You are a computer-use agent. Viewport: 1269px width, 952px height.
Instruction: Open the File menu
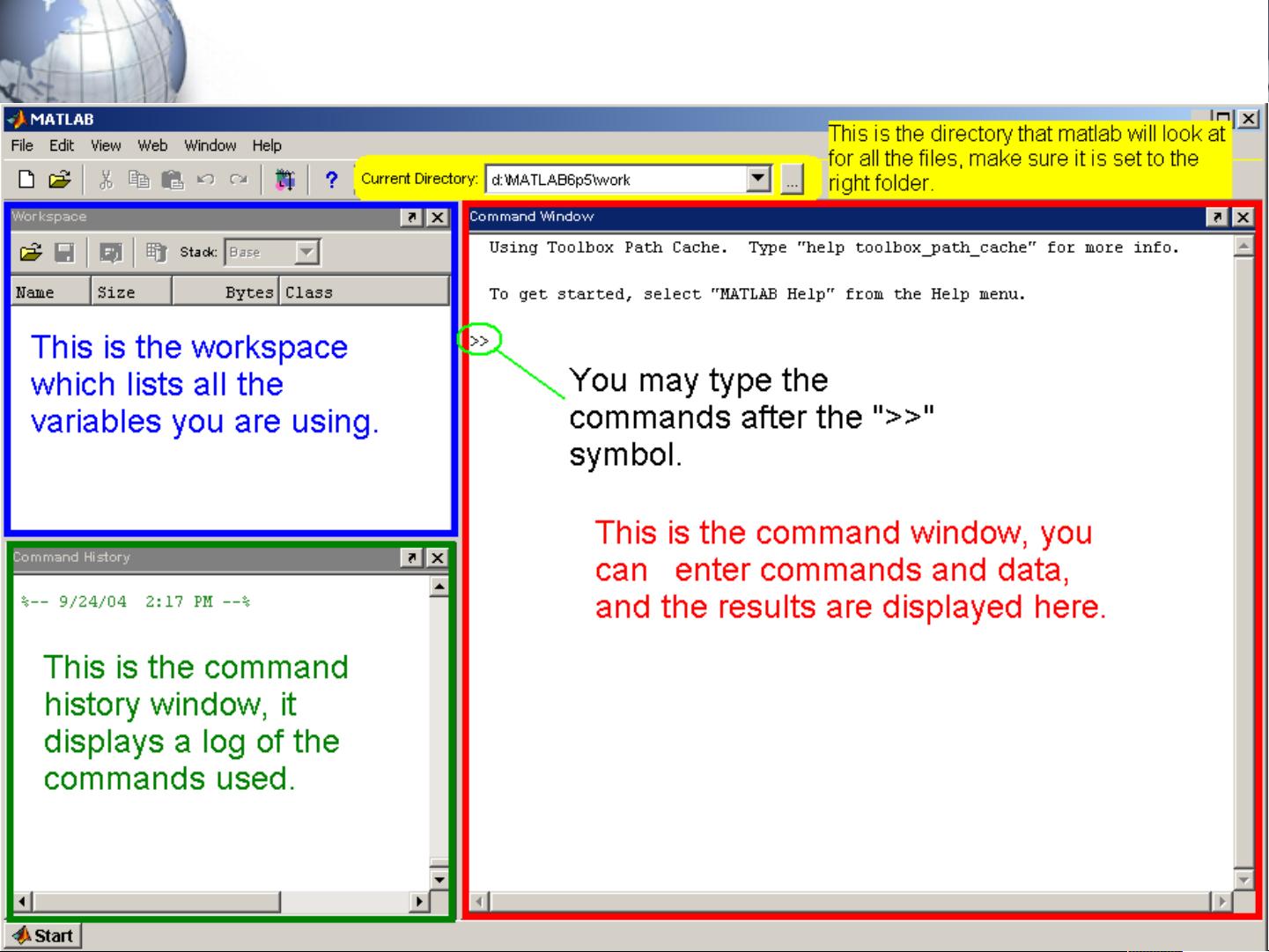click(22, 145)
